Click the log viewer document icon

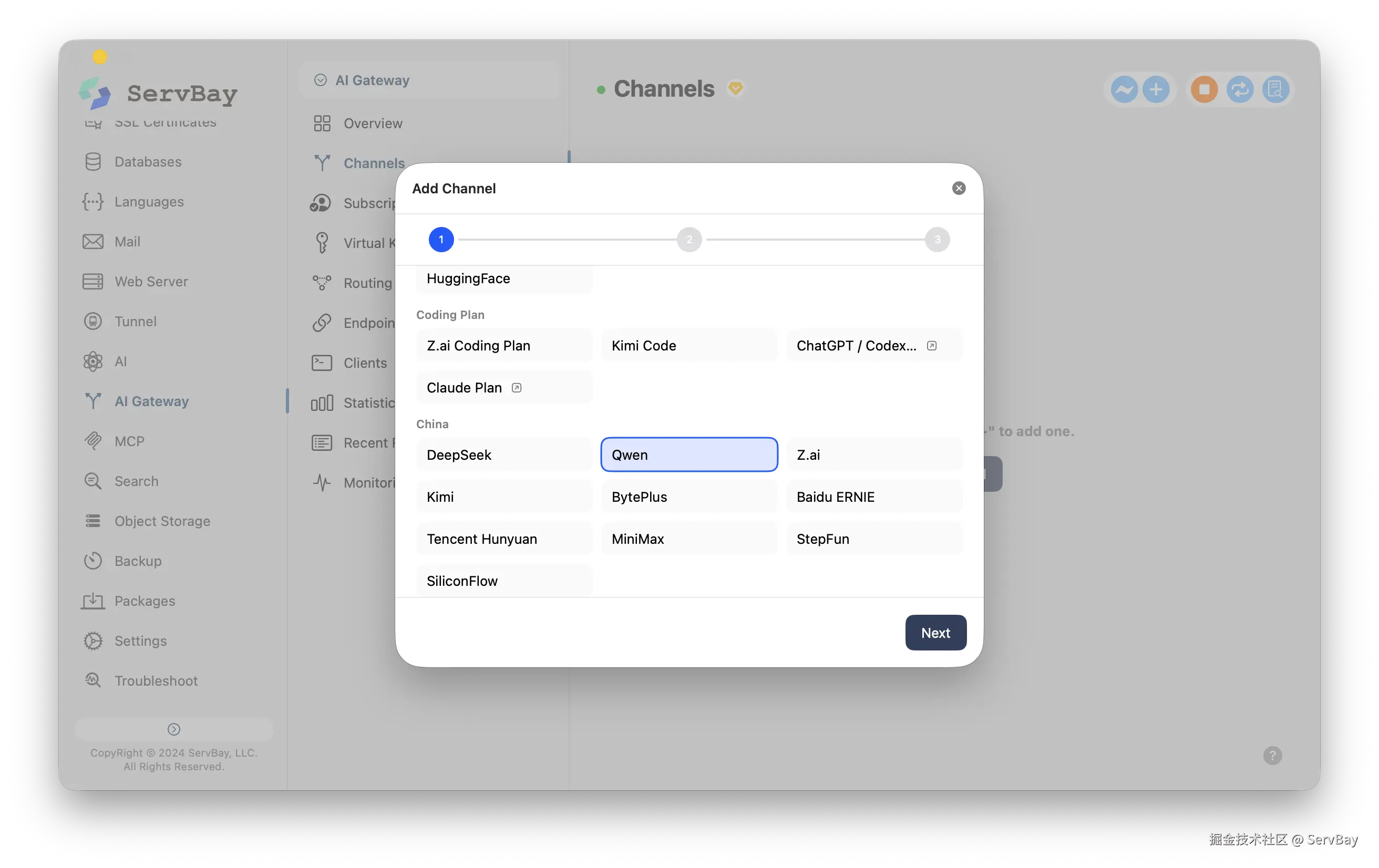pyautogui.click(x=1275, y=89)
